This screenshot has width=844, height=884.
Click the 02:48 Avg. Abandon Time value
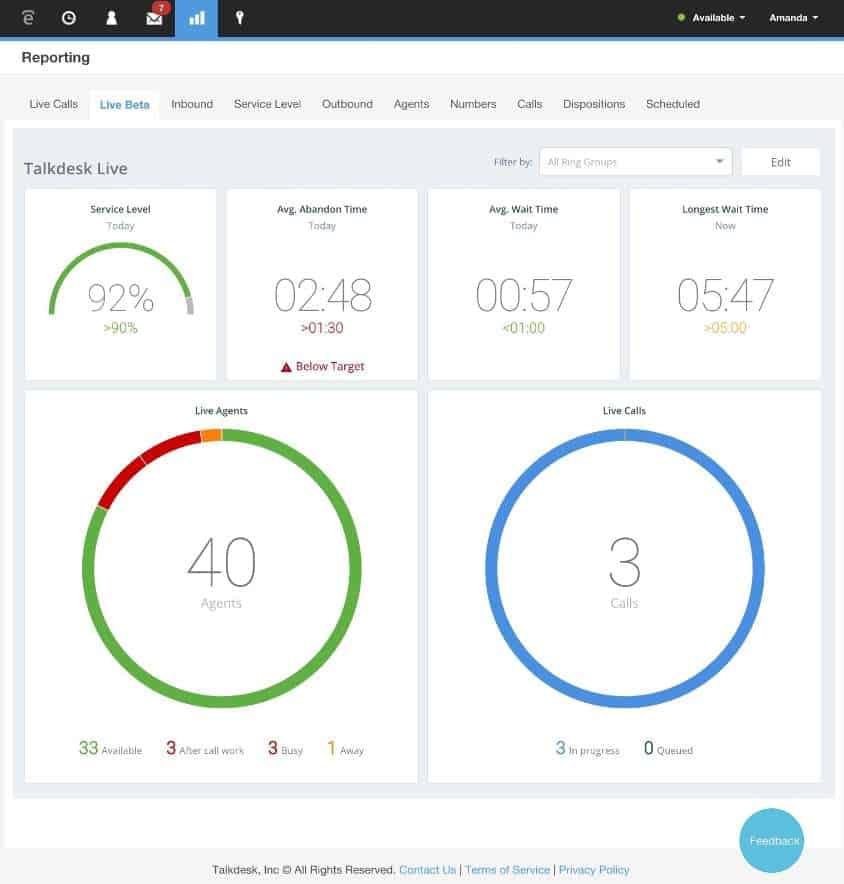[x=322, y=295]
